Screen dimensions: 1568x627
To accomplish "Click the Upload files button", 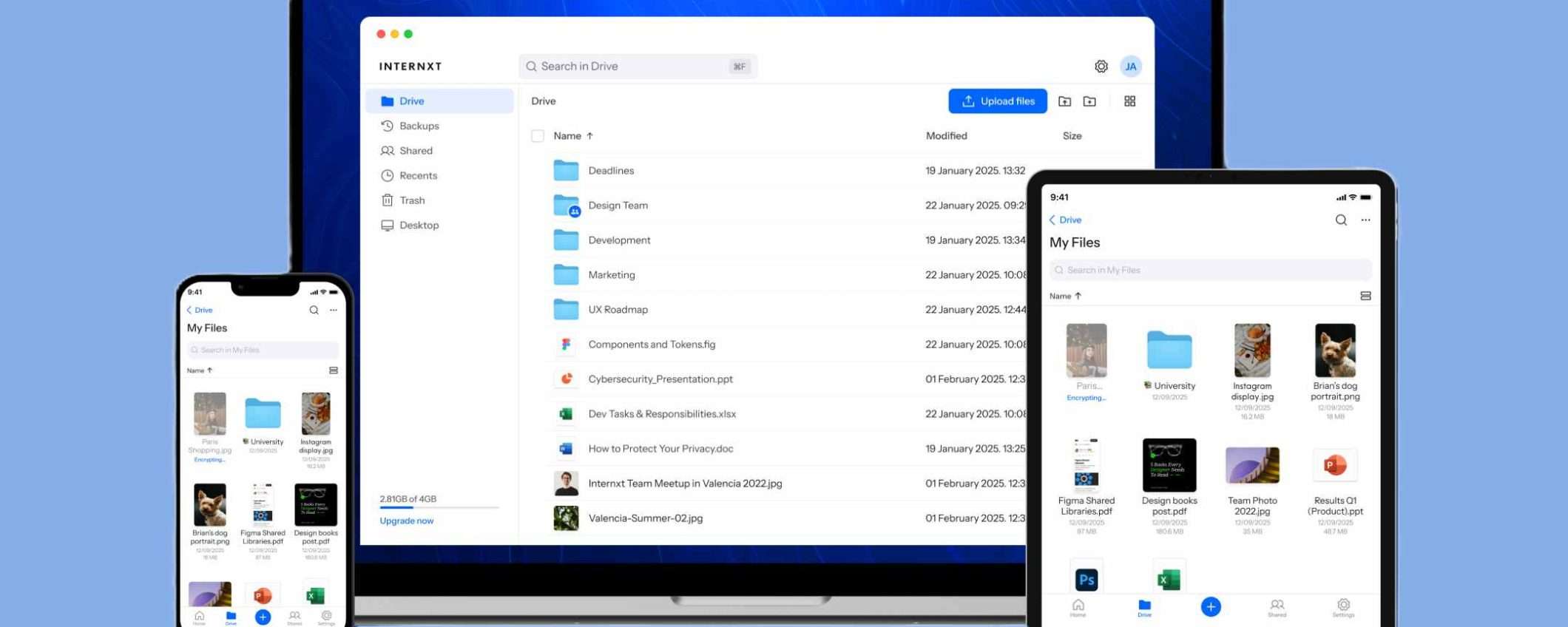I will coord(997,101).
